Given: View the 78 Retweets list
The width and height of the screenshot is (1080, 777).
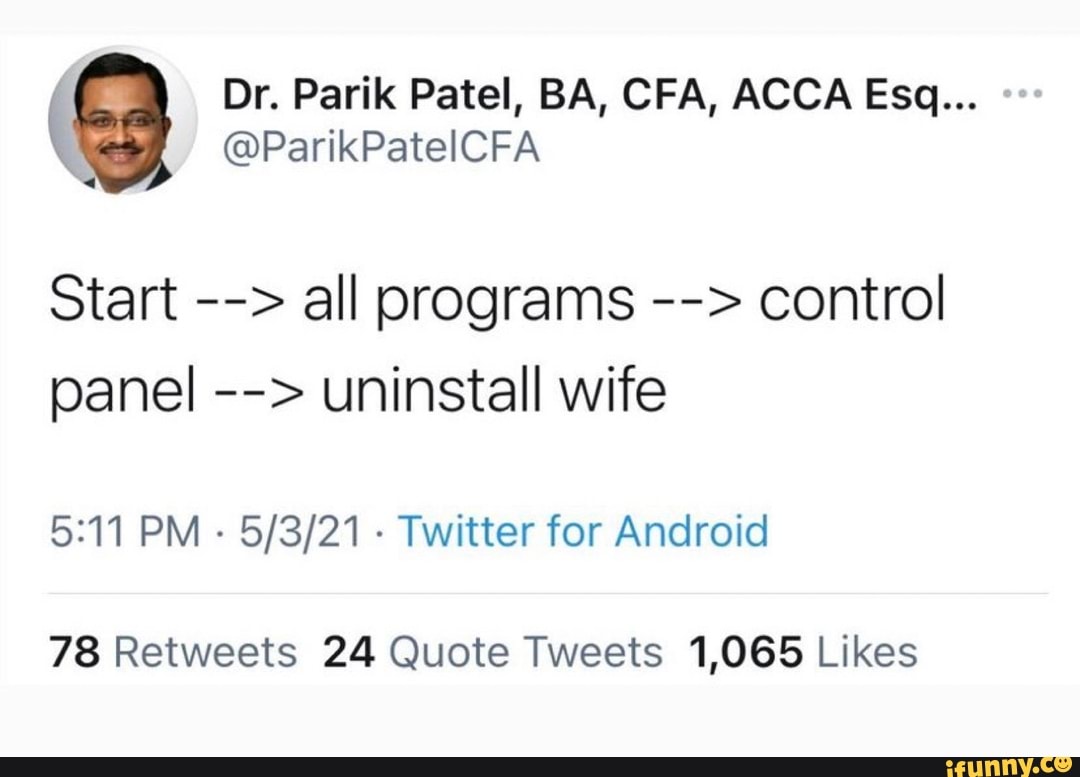Looking at the screenshot, I should point(172,652).
